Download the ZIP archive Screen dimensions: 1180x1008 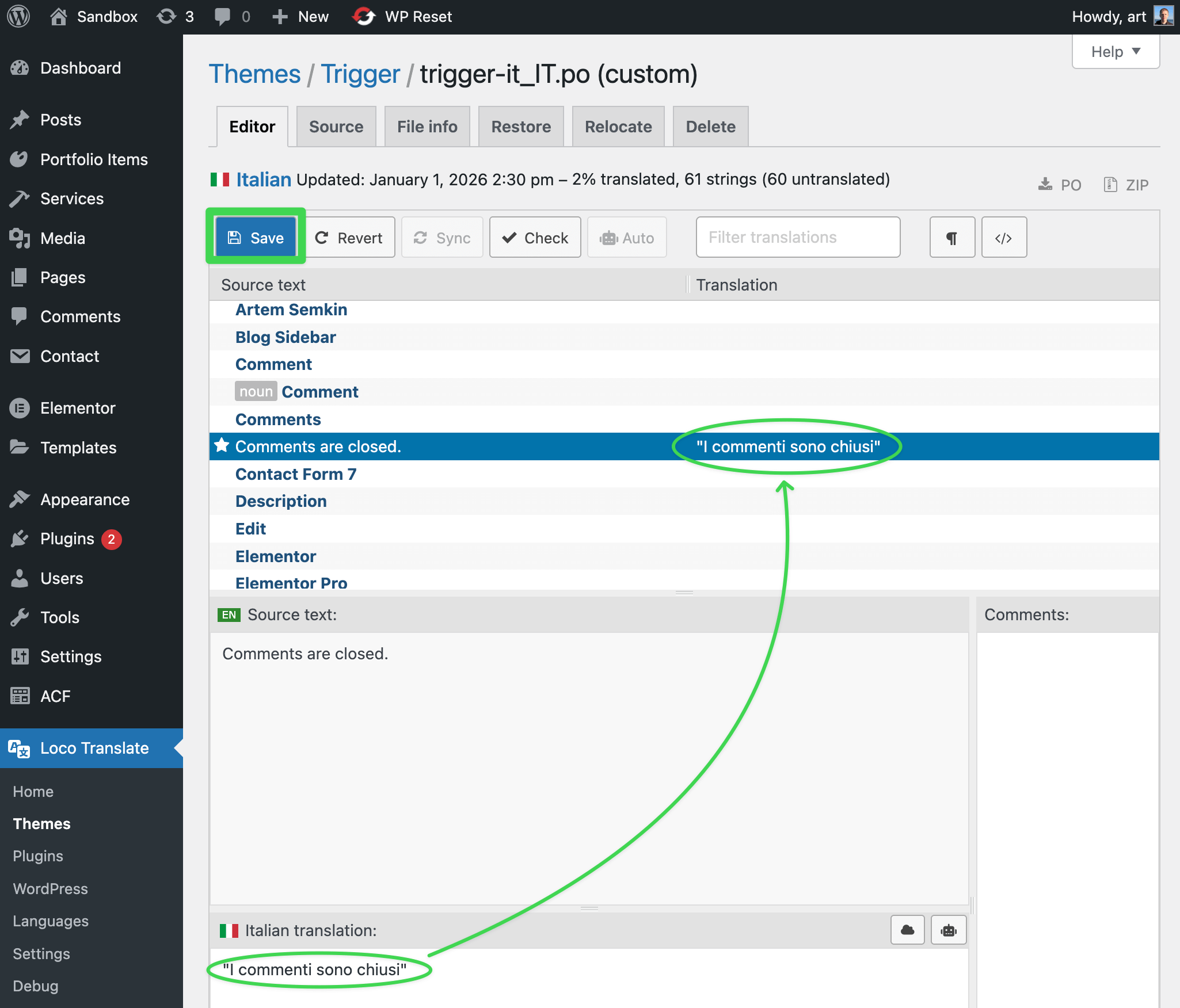tap(1126, 185)
